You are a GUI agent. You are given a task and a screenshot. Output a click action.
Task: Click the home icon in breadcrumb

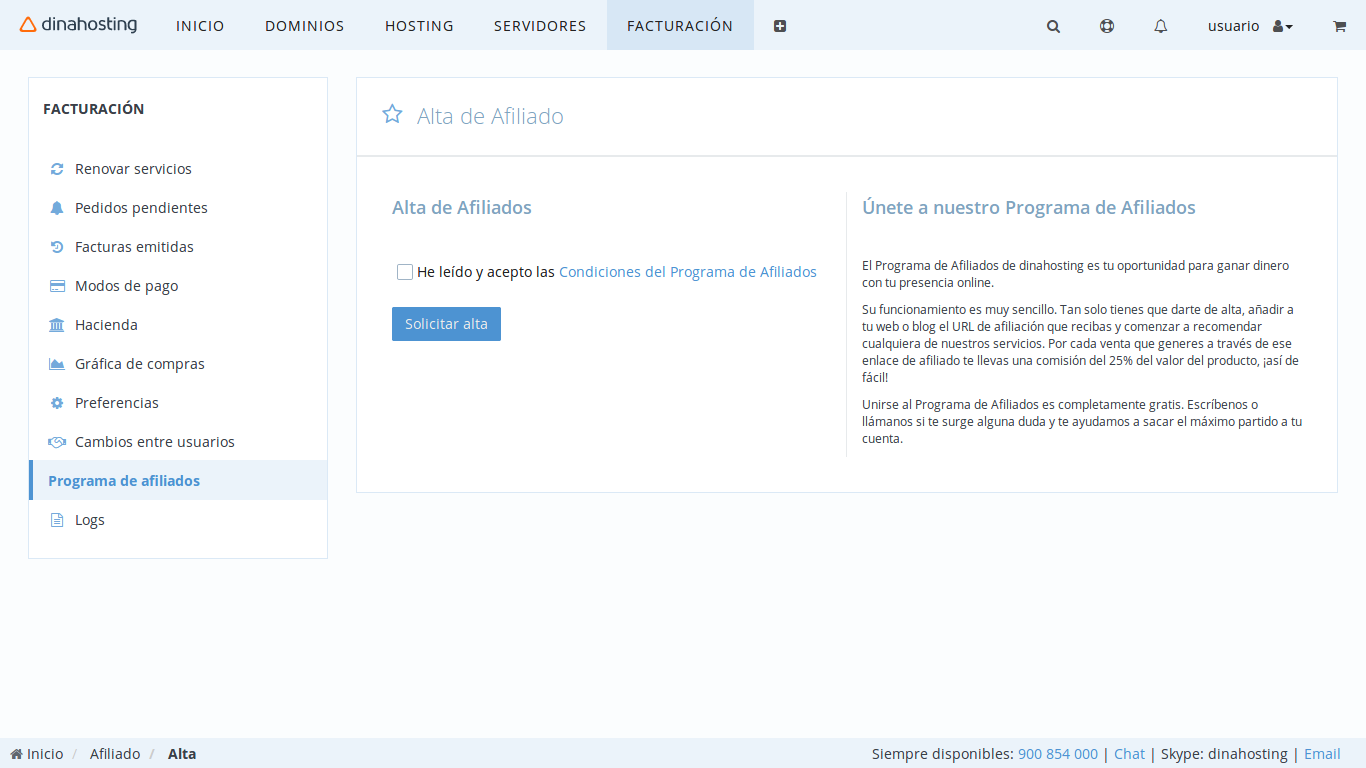coord(17,754)
